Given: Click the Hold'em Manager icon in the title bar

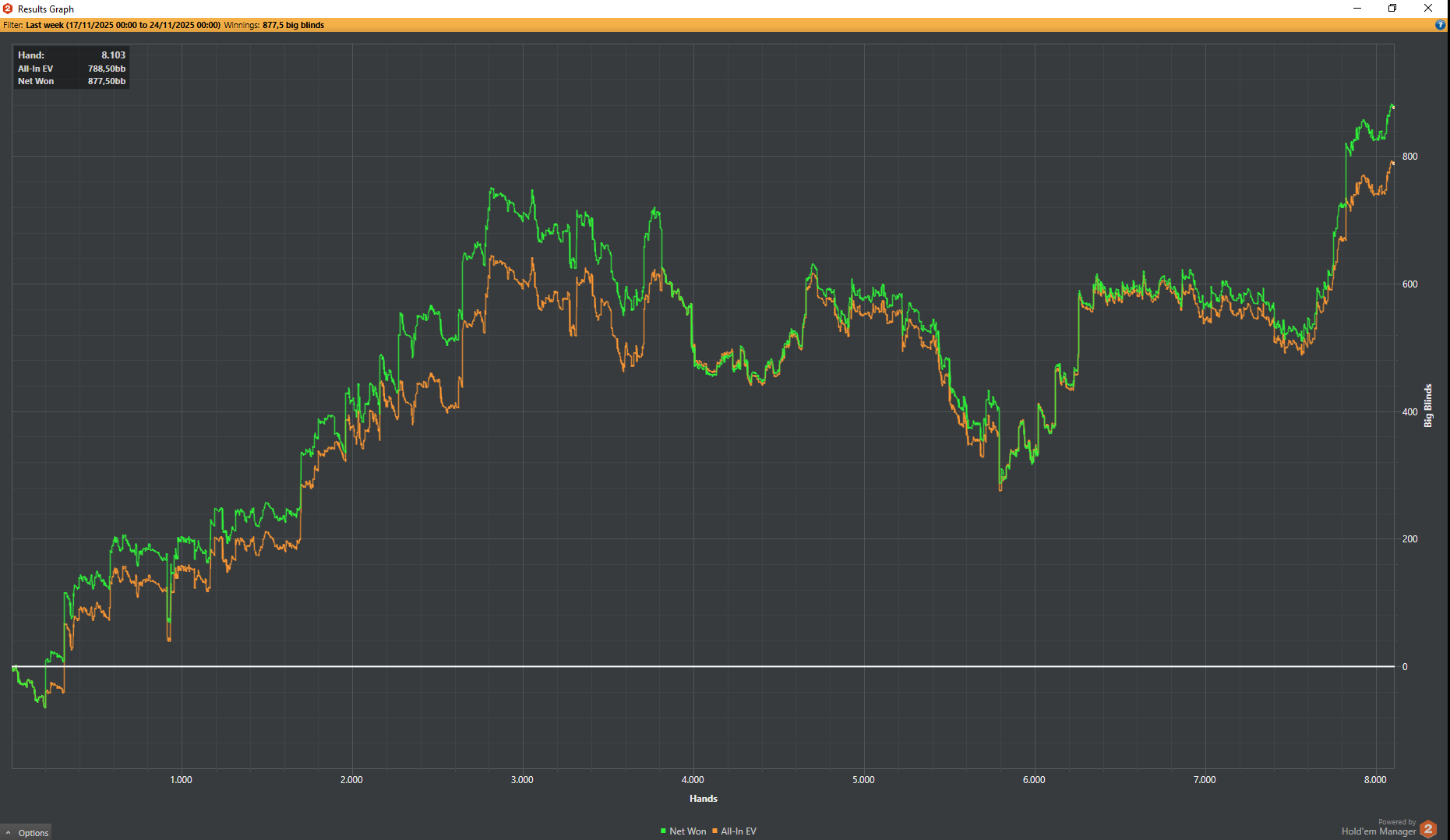Looking at the screenshot, I should 8,9.
